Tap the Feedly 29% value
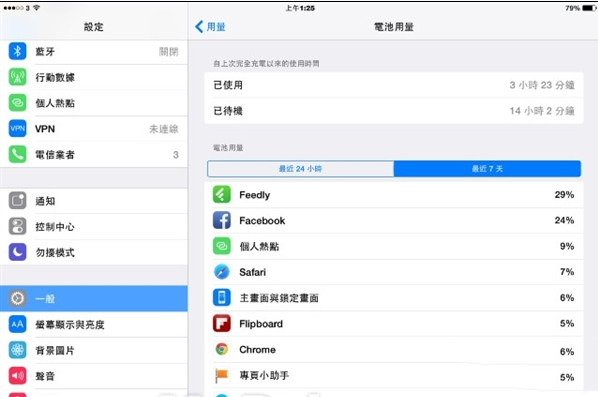Screen dimensions: 598x397 [x=564, y=194]
